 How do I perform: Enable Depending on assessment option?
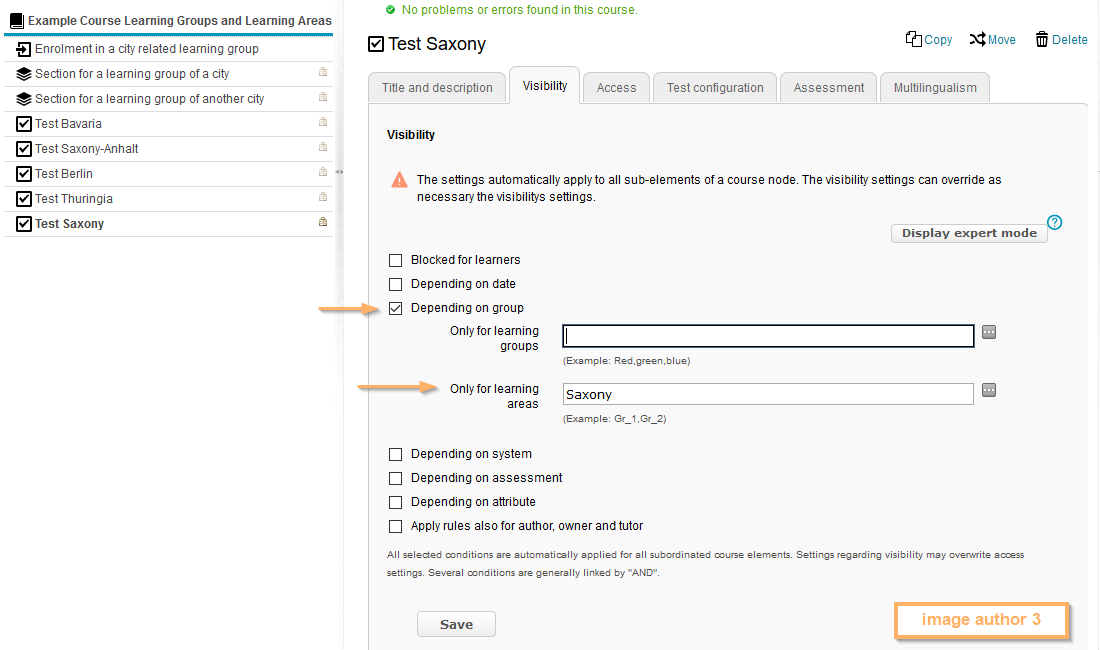[396, 478]
